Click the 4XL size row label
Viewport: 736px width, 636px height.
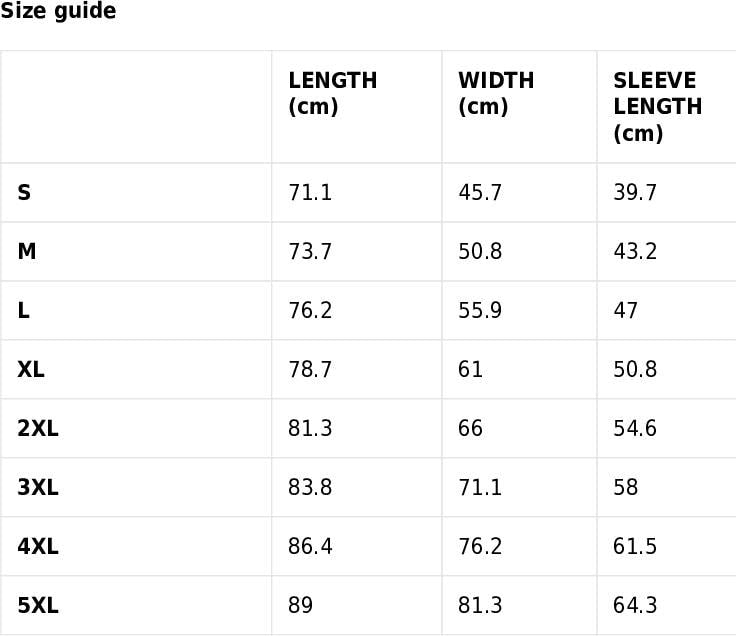click(x=38, y=546)
